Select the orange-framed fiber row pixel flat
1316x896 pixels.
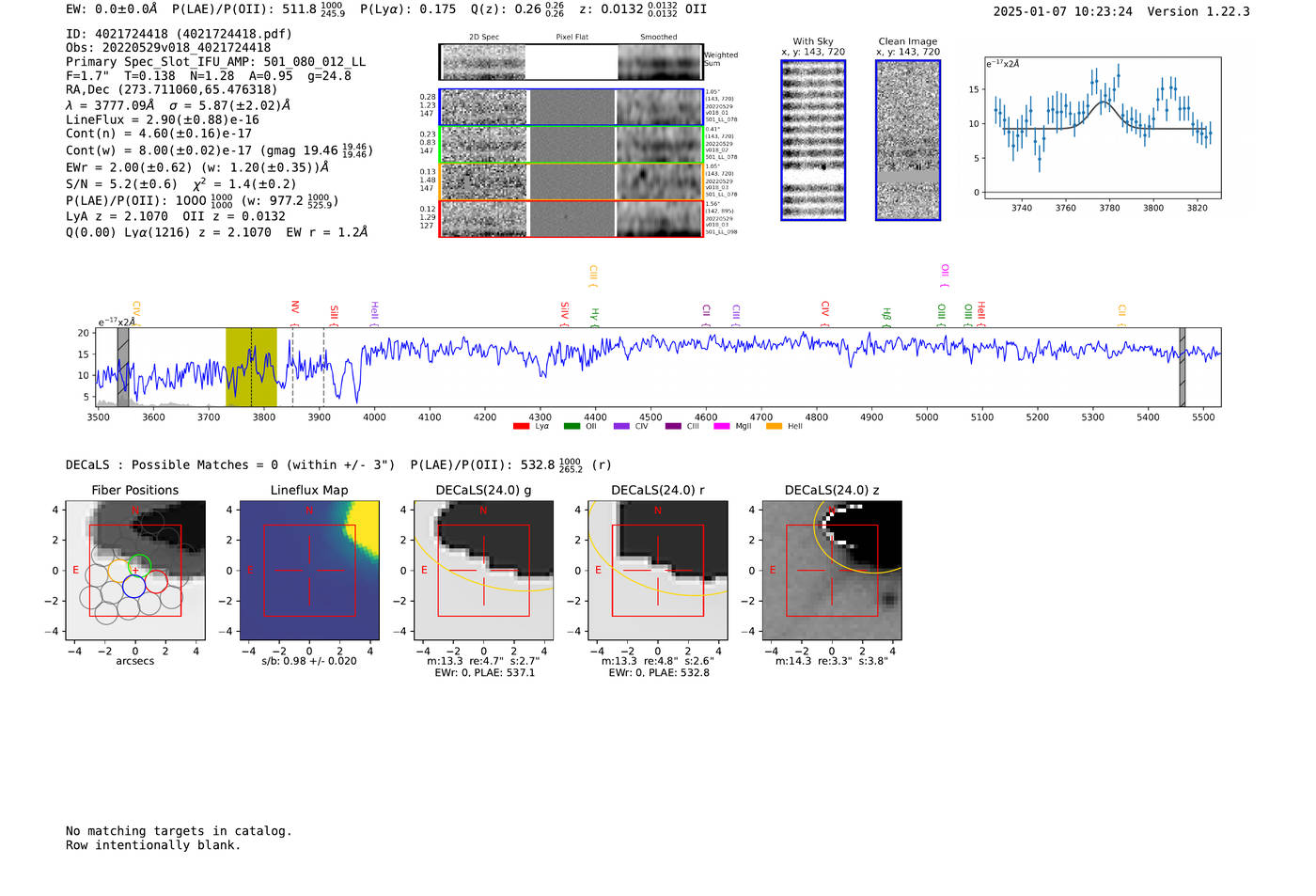click(x=572, y=181)
